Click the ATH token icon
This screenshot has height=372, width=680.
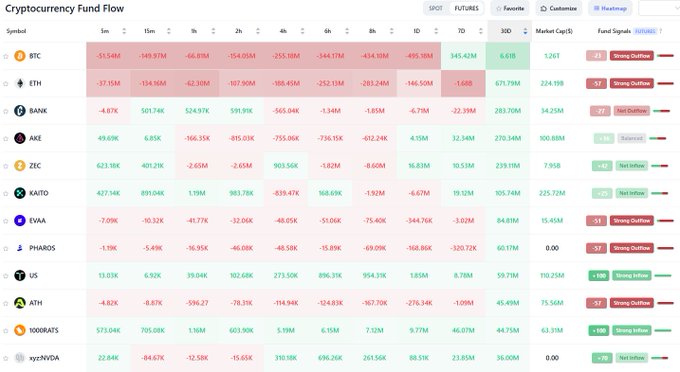click(20, 303)
